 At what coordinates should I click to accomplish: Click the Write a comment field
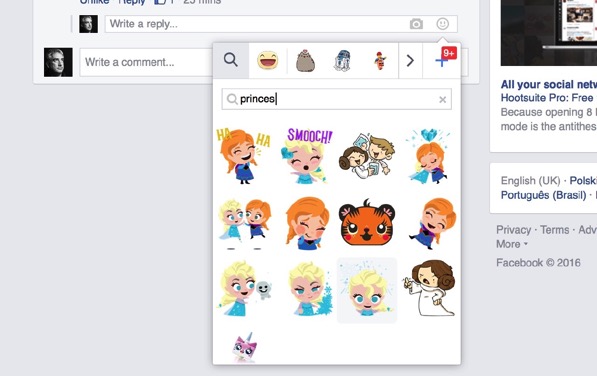[146, 62]
